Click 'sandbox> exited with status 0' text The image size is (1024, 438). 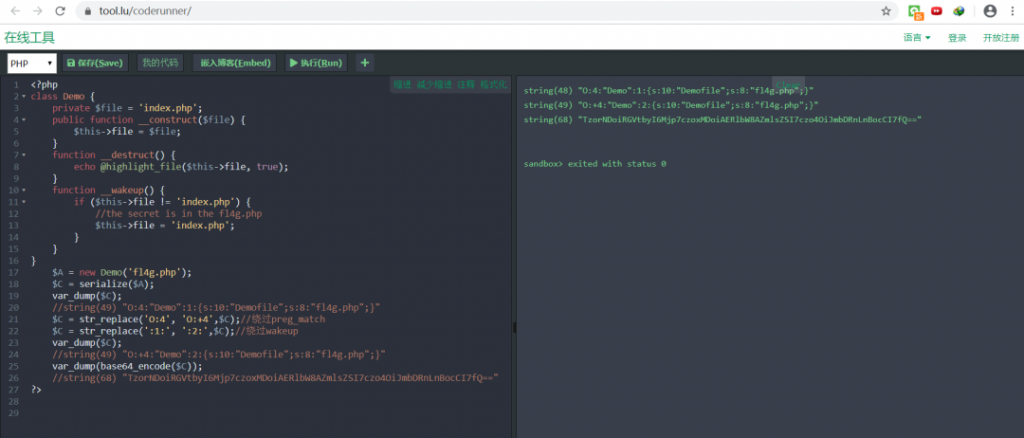pyautogui.click(x=595, y=164)
